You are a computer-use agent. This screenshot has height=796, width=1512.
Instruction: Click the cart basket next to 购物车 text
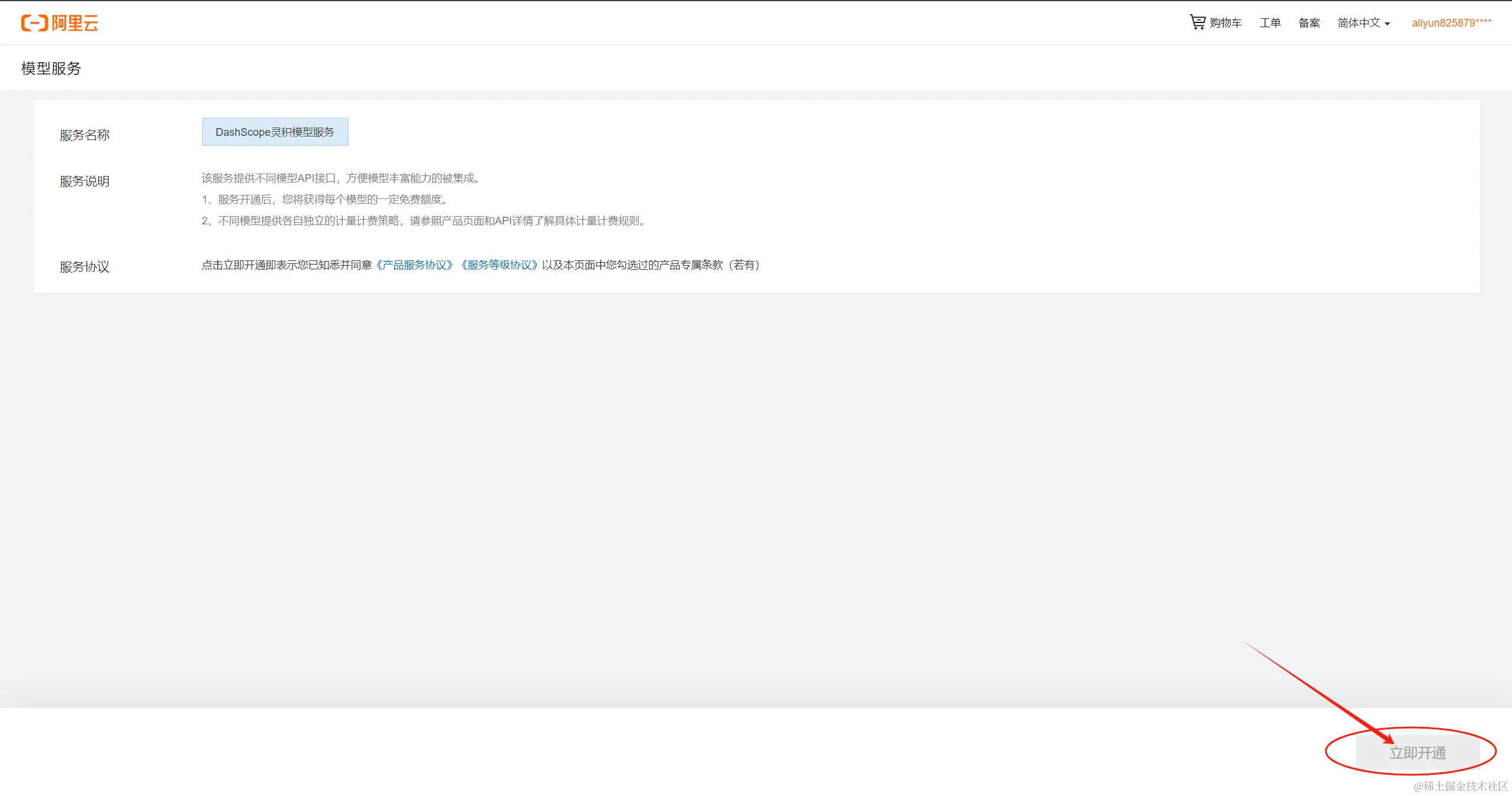(1198, 22)
